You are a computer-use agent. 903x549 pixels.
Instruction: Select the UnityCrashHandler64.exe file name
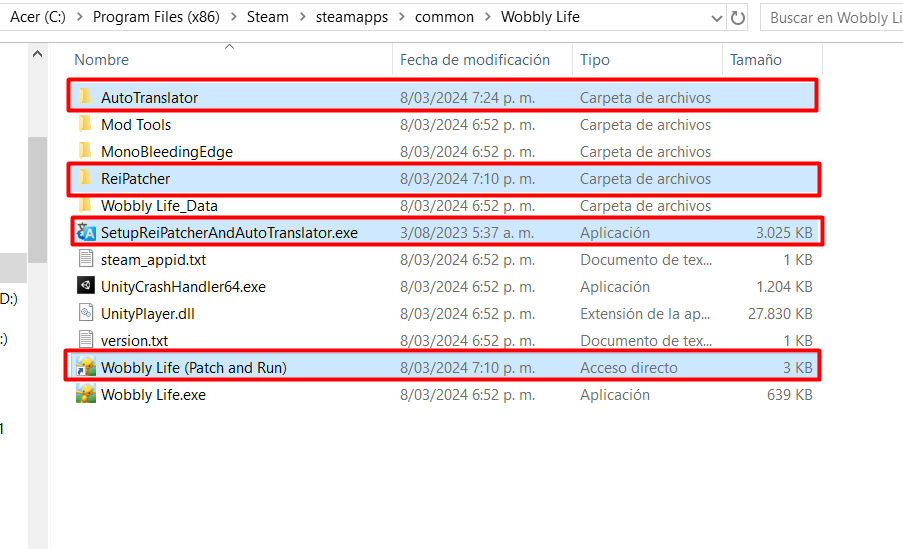coord(183,287)
